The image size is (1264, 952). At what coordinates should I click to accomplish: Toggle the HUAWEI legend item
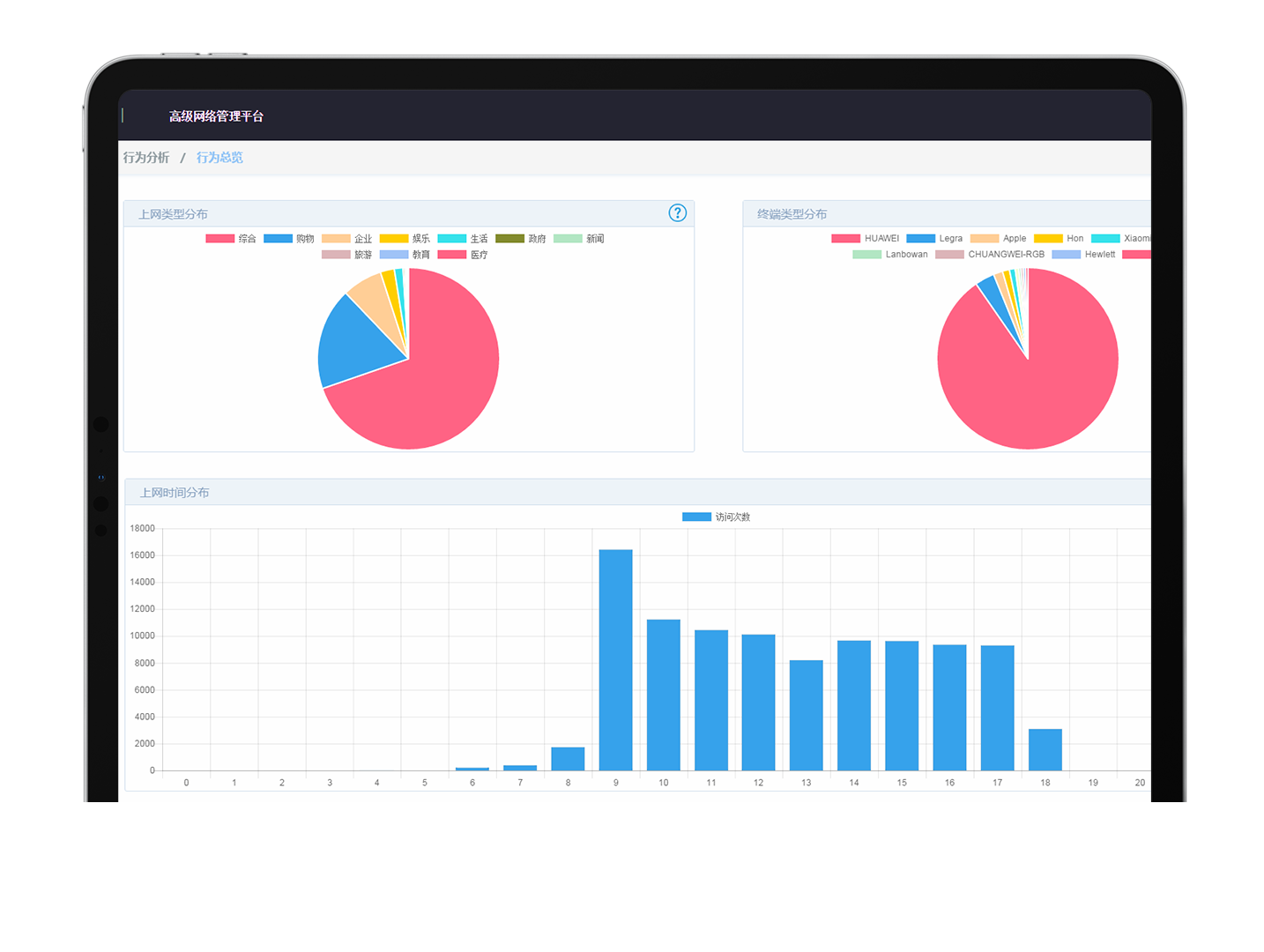[x=865, y=239]
